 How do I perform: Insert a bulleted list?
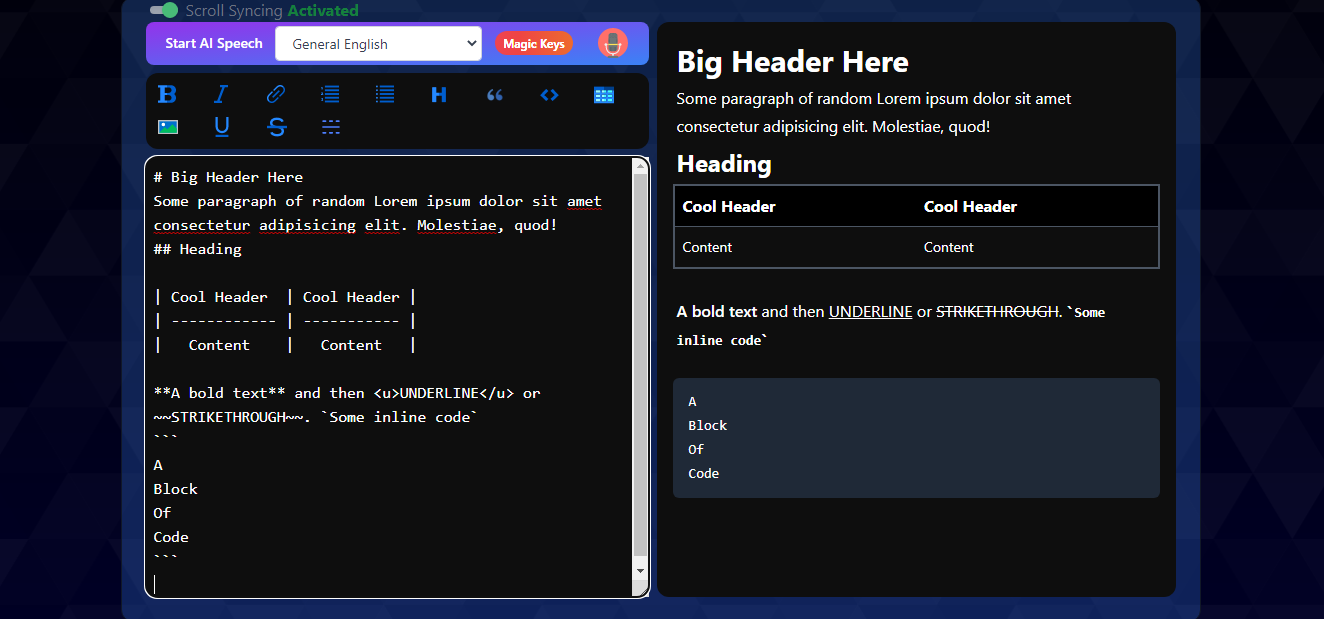pyautogui.click(x=385, y=95)
